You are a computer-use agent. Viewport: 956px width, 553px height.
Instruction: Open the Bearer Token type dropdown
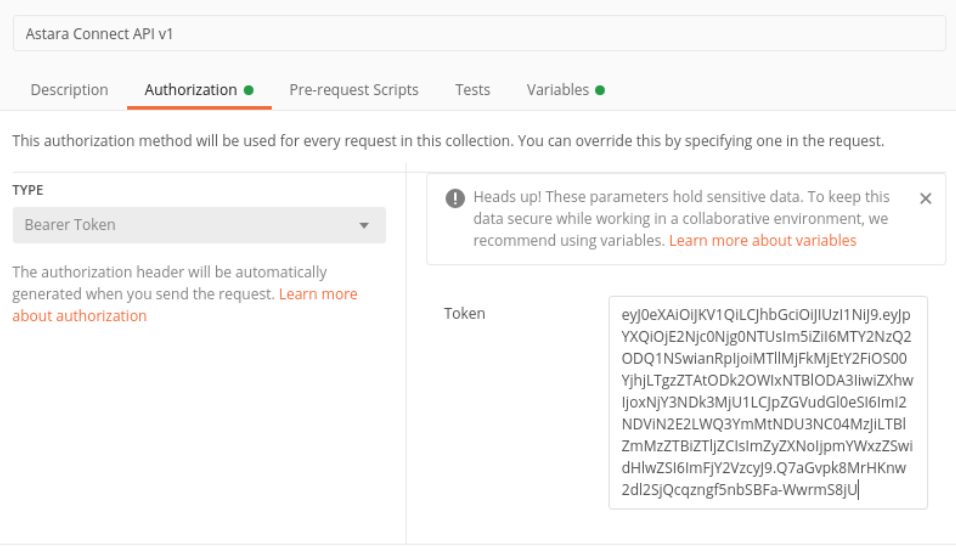[198, 225]
